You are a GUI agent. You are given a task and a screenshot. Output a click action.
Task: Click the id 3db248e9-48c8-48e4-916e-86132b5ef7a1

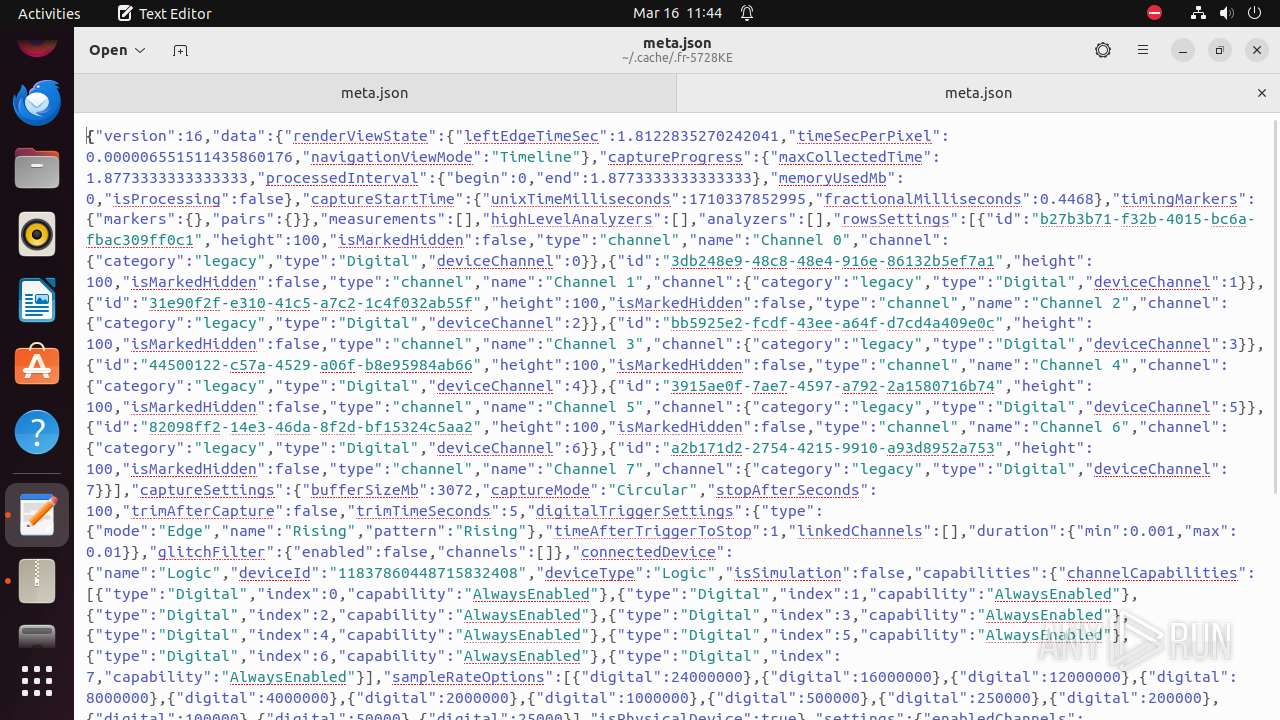pos(835,261)
